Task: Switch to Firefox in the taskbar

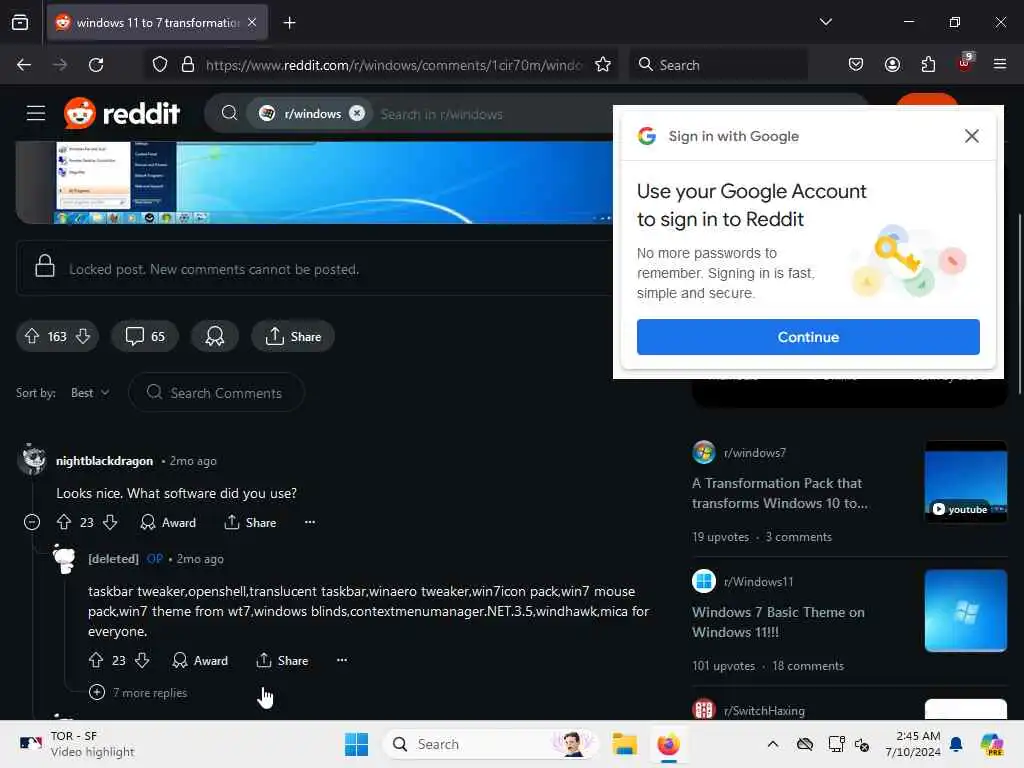Action: pyautogui.click(x=668, y=744)
